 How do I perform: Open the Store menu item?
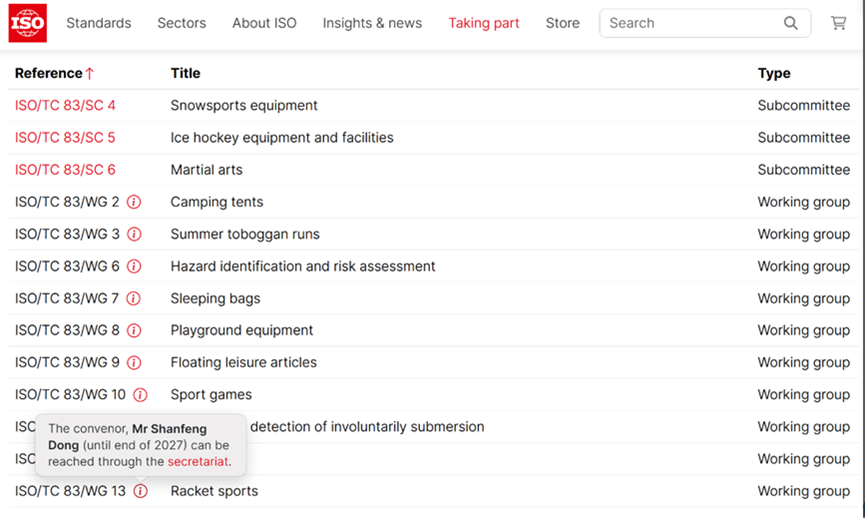pyautogui.click(x=563, y=23)
